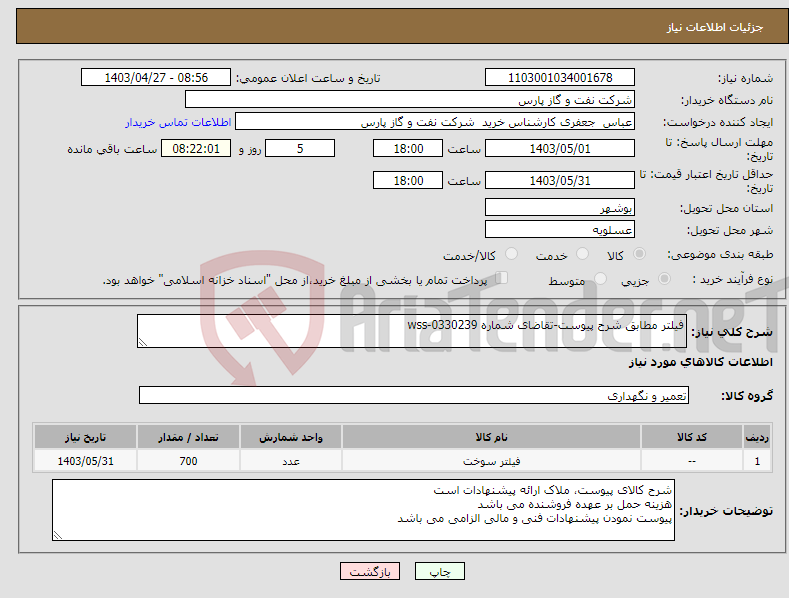
Task: Click the announcement date and time field
Action: [x=156, y=78]
